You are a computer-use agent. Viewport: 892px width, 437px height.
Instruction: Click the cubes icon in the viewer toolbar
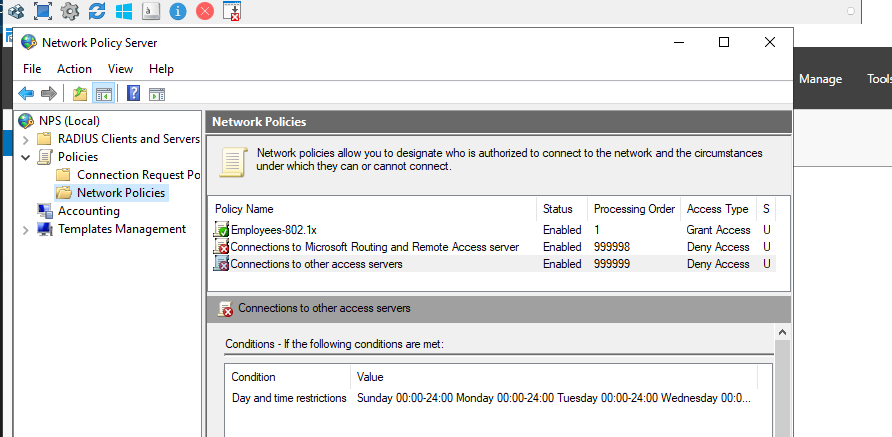16,11
